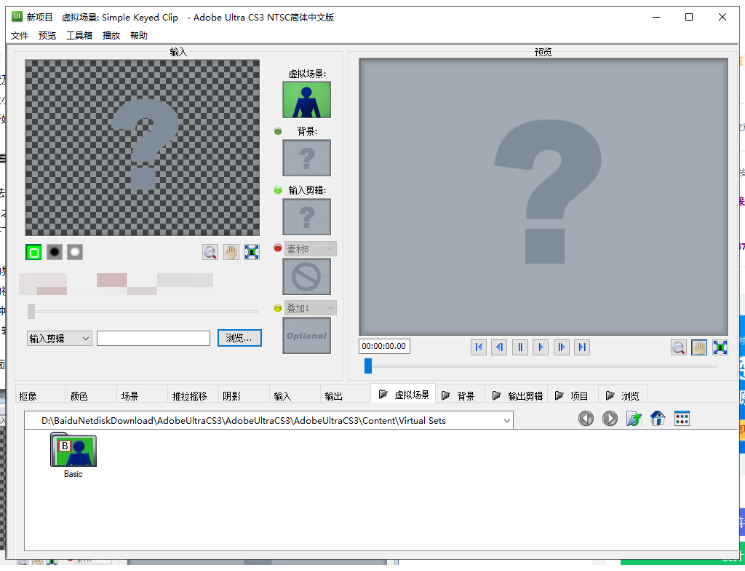Play the preview
745x571 pixels.
(x=541, y=348)
